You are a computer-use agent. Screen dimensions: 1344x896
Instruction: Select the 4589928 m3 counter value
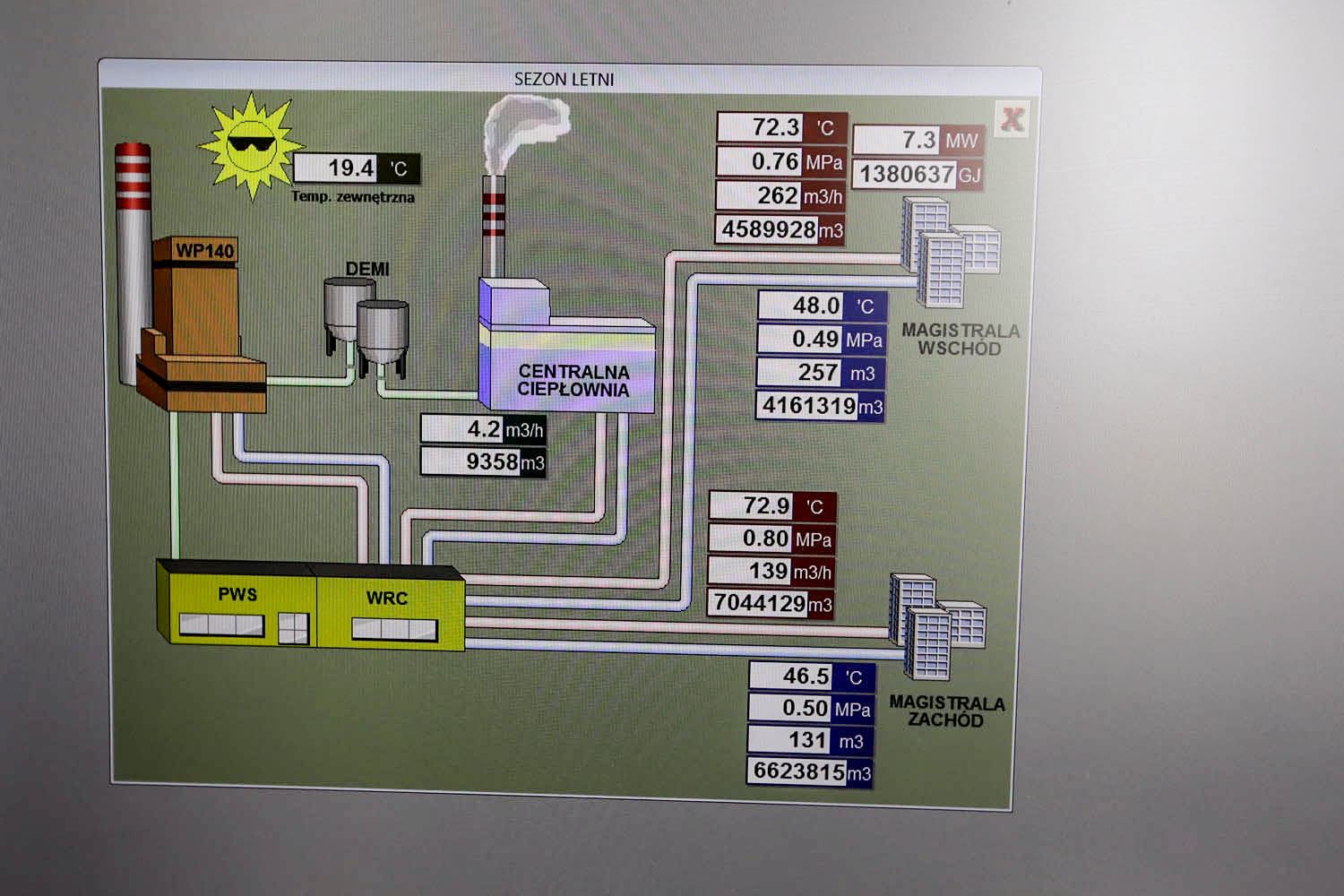pyautogui.click(x=780, y=230)
